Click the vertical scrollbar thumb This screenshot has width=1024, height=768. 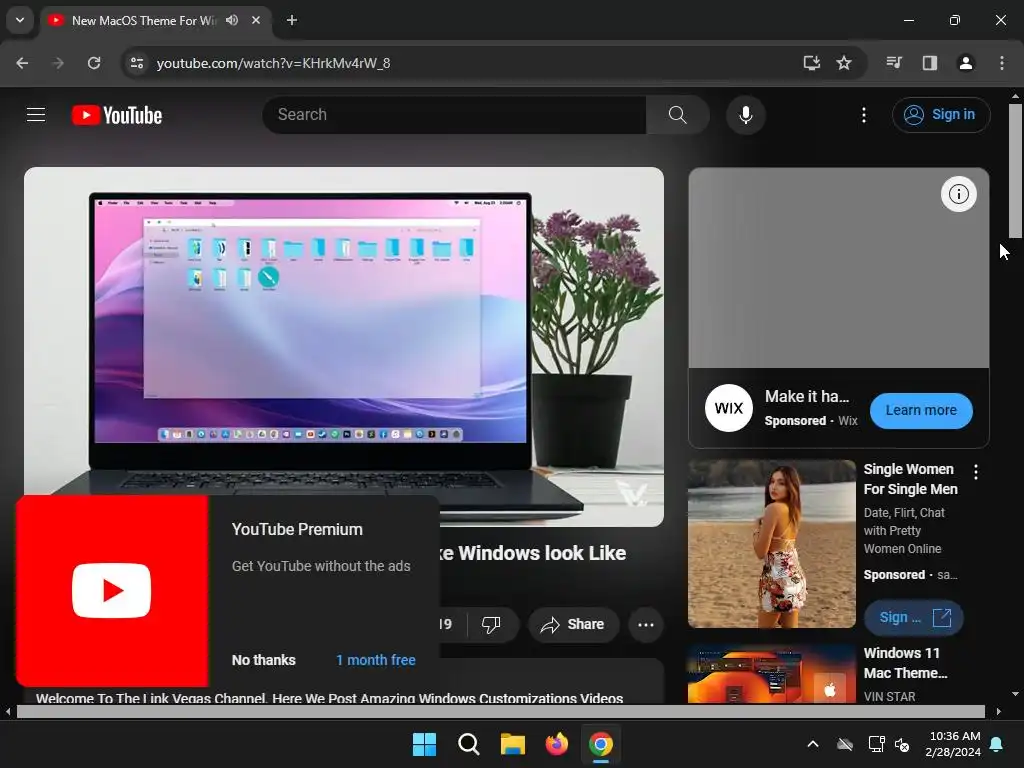[x=1015, y=171]
